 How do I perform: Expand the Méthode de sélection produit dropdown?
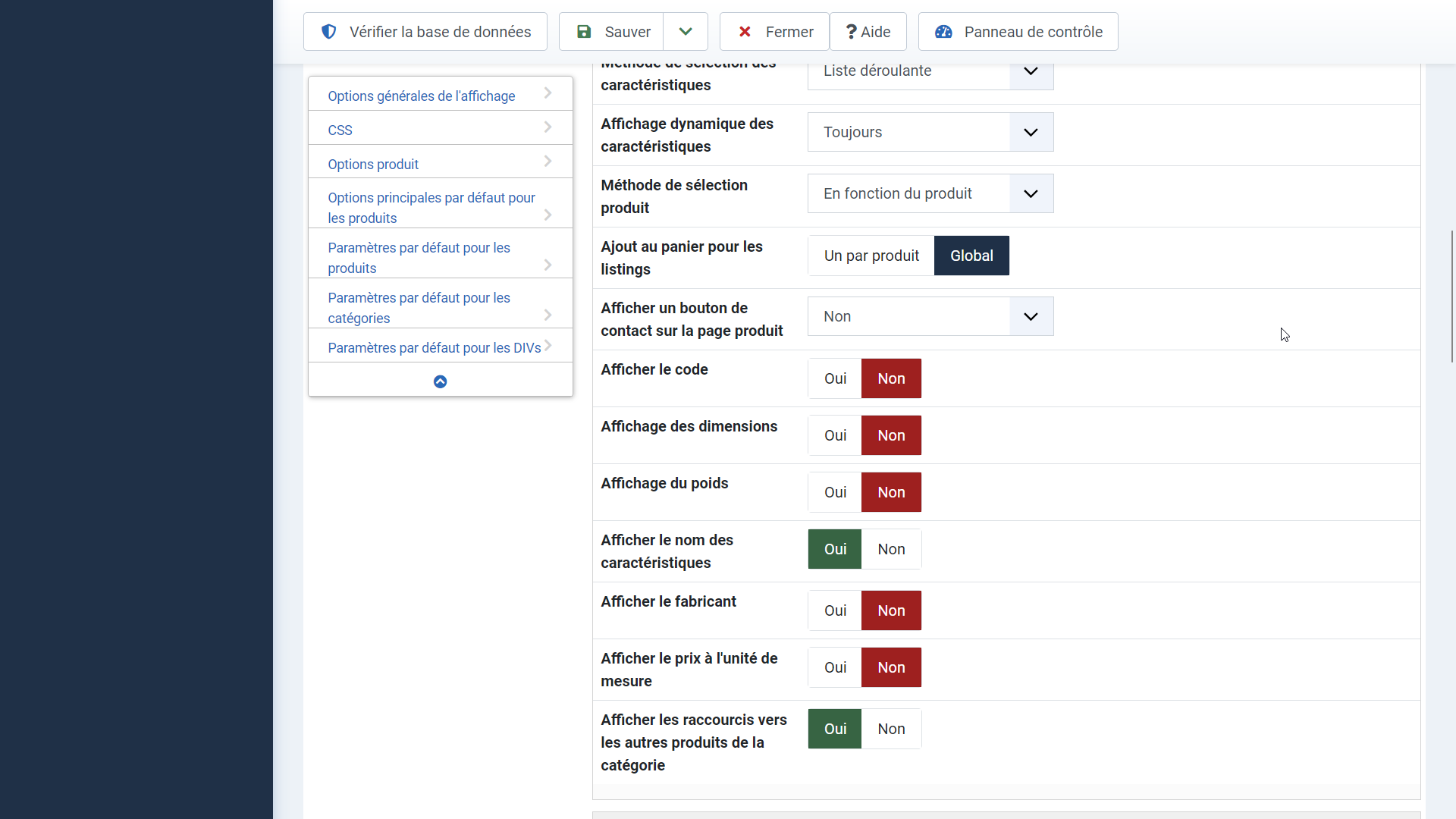(930, 193)
